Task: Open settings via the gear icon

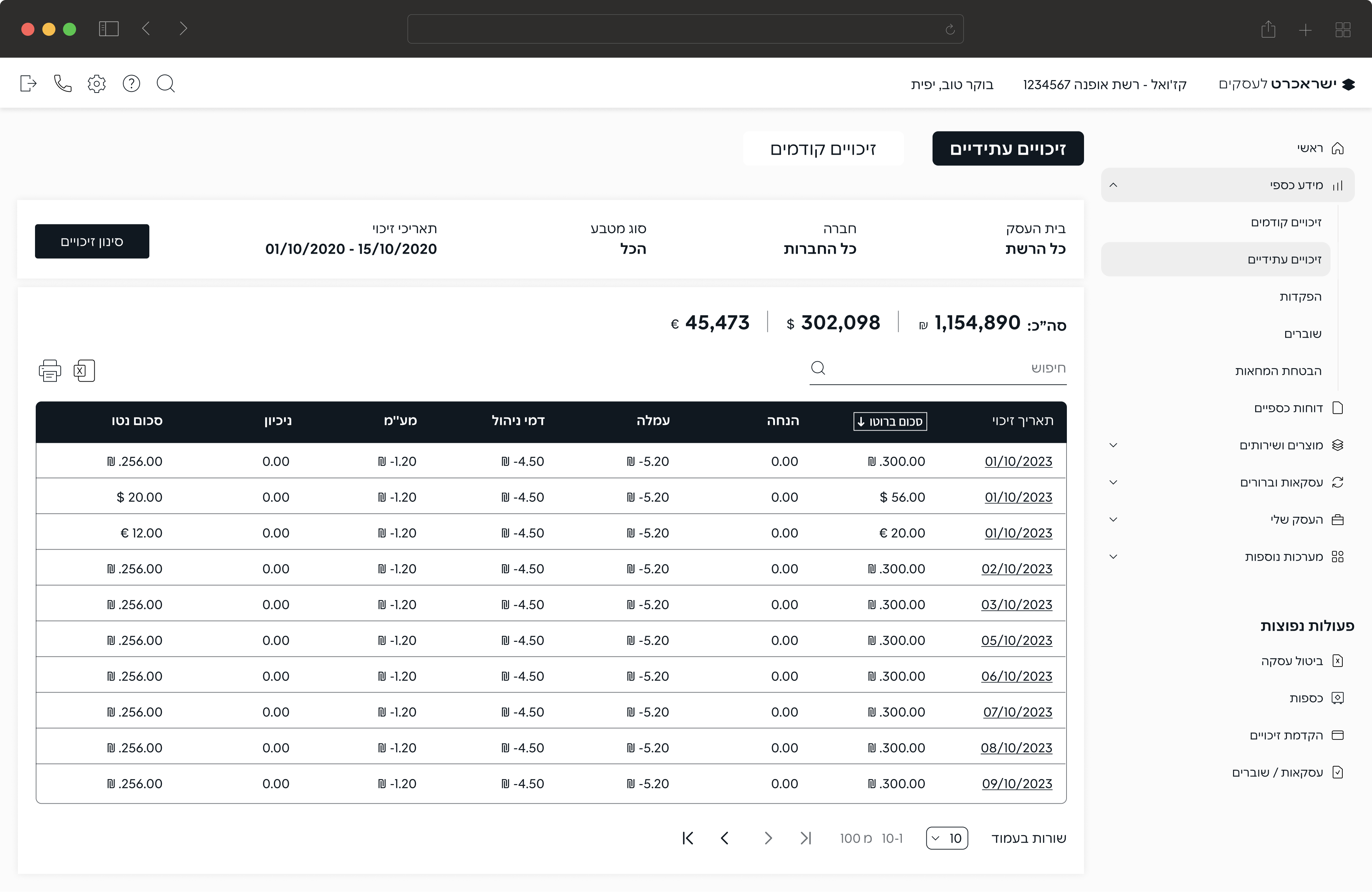Action: tap(97, 84)
